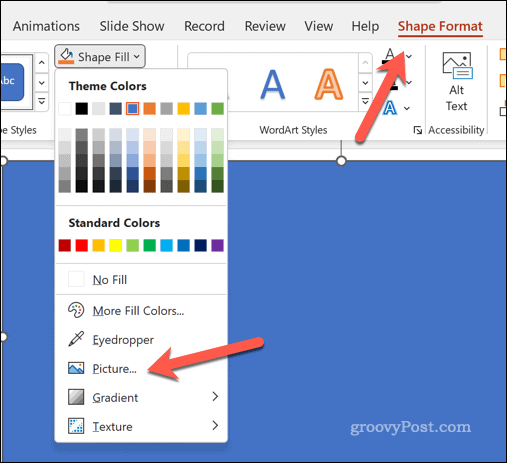This screenshot has width=507, height=463.
Task: Open the Animations tab
Action: coord(46,26)
